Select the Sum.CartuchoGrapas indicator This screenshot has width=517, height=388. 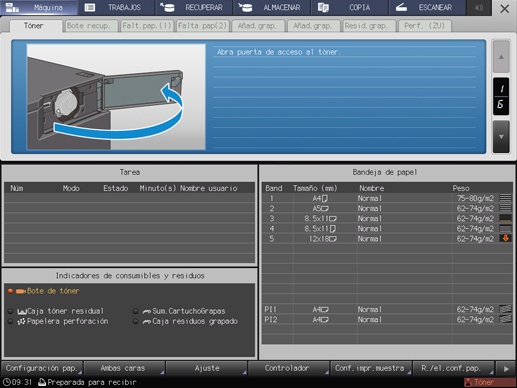coord(180,311)
